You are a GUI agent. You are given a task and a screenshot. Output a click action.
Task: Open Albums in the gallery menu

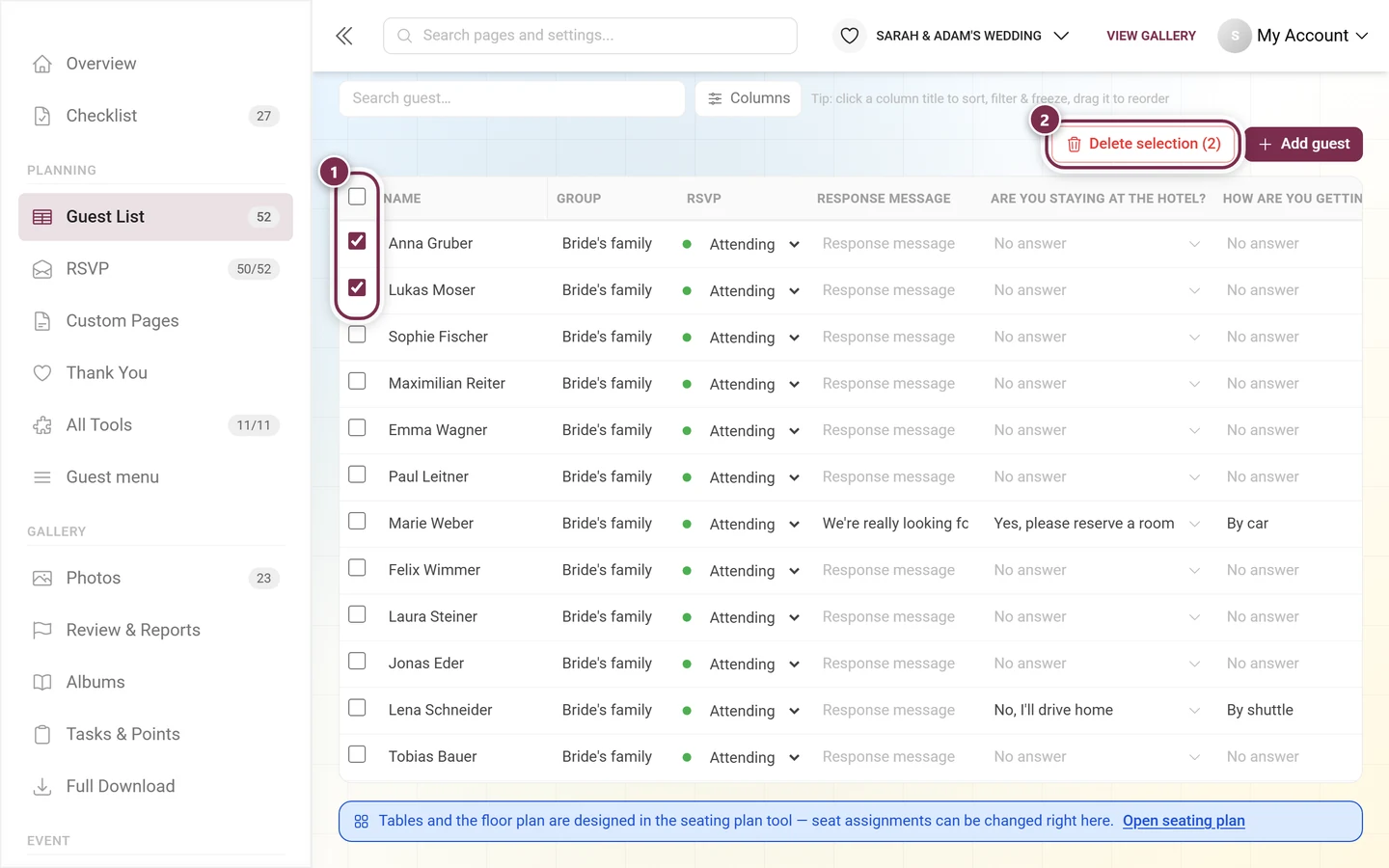155,683
